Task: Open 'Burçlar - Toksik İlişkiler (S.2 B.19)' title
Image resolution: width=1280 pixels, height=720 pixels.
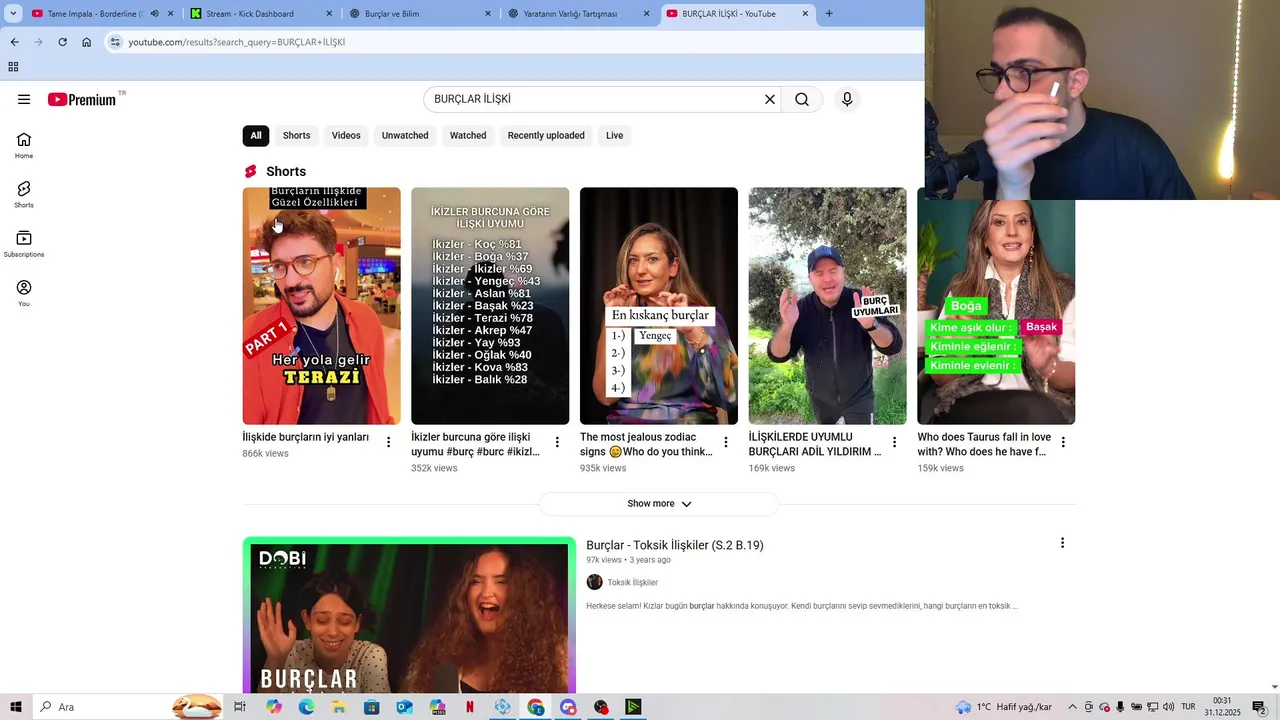Action: 675,545
